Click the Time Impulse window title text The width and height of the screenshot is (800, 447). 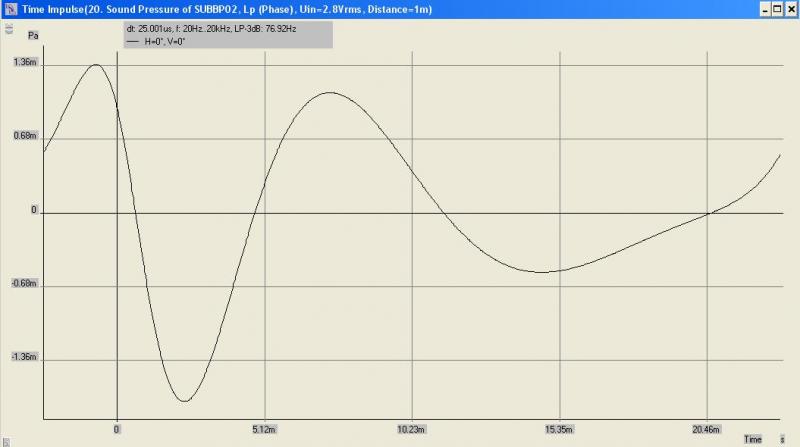click(227, 9)
